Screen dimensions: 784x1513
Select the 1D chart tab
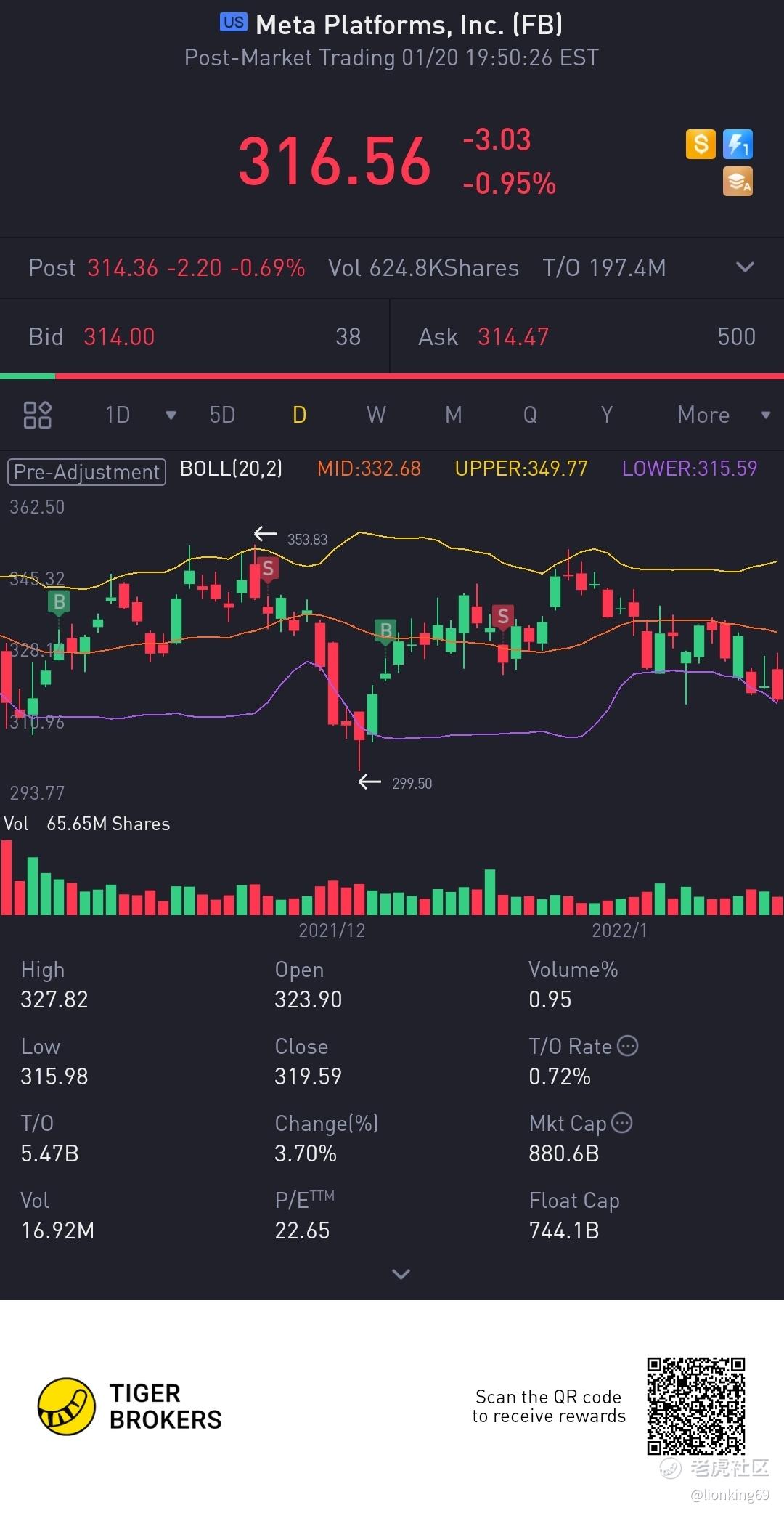point(118,415)
